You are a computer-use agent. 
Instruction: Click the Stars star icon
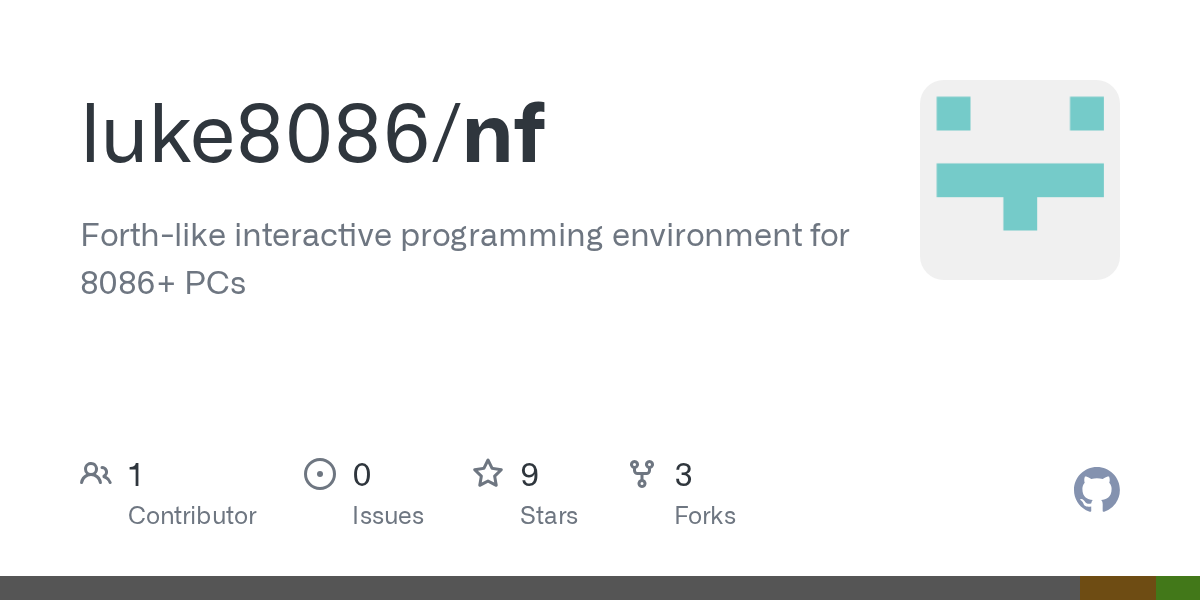[x=488, y=473]
